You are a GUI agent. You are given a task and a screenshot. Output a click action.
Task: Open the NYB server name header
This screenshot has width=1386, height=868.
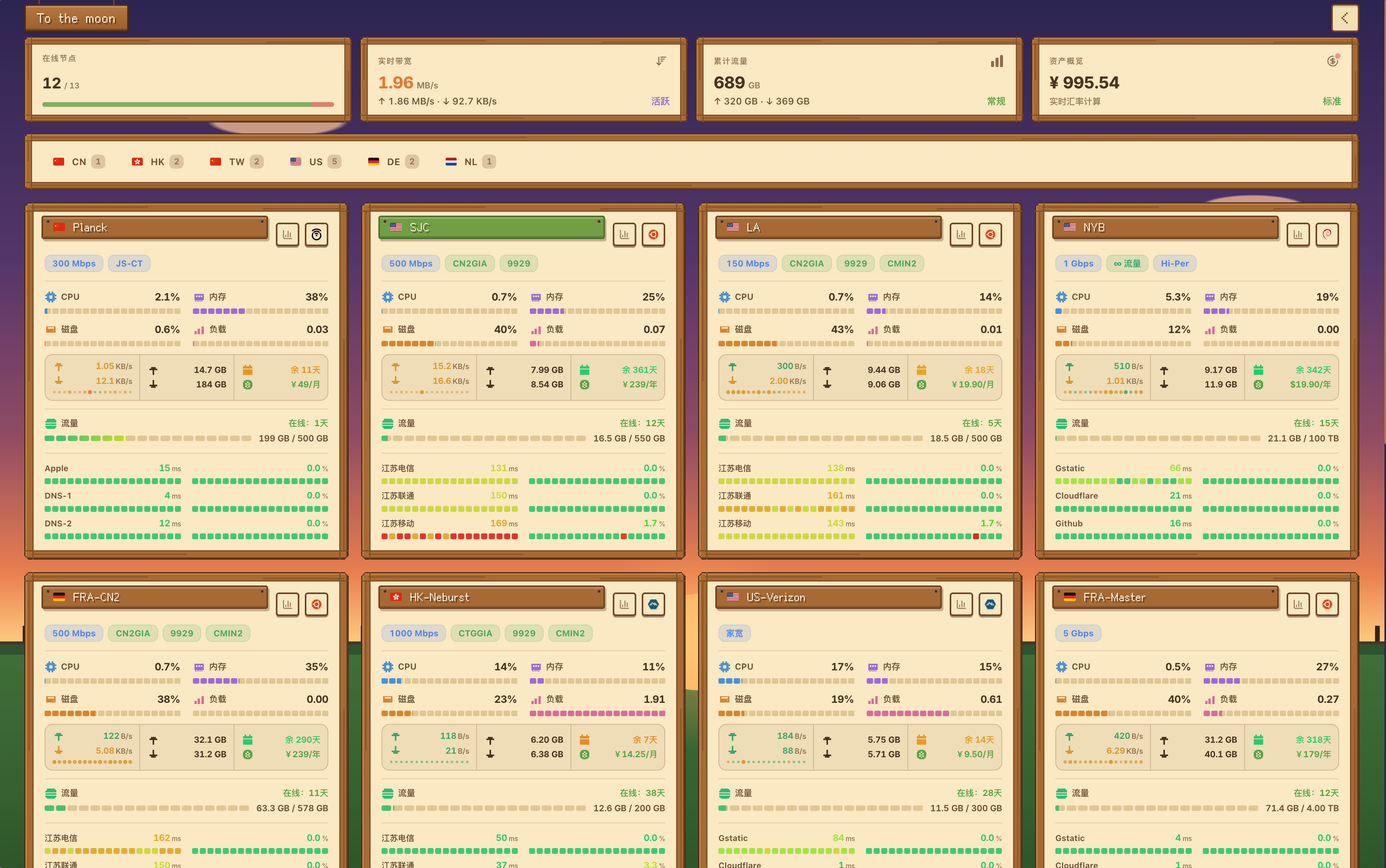click(1166, 227)
